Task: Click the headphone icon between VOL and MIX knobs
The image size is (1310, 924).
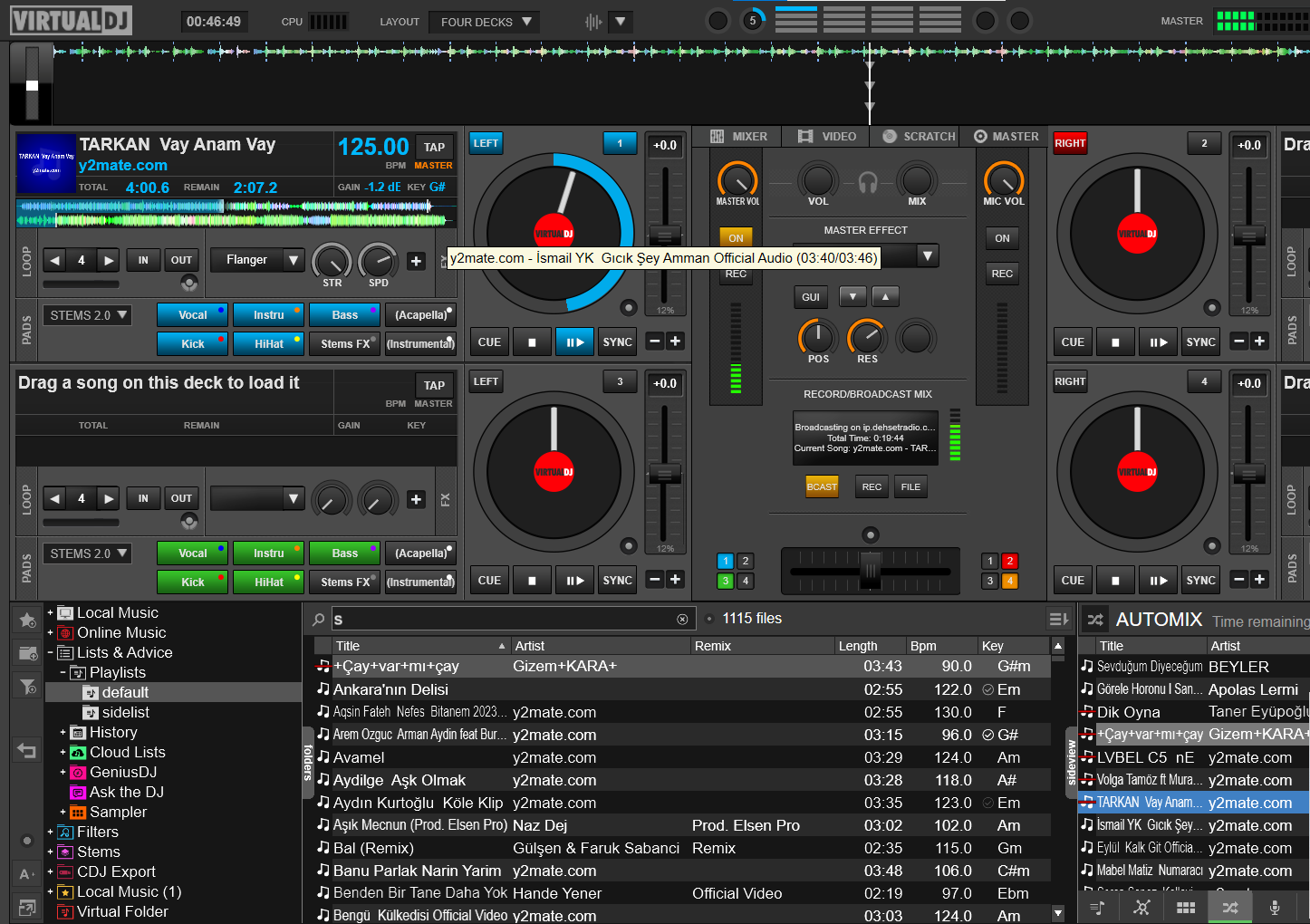Action: (868, 183)
